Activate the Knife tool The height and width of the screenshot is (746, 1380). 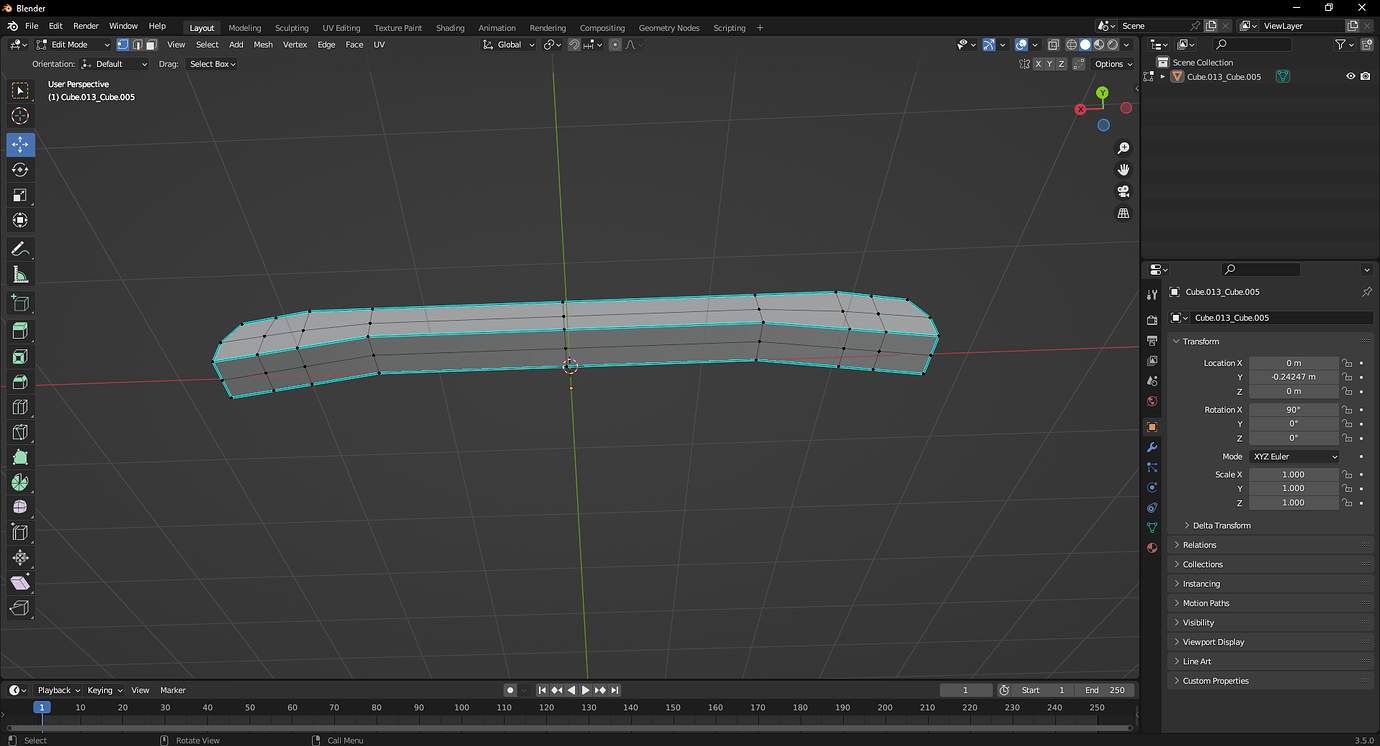(x=20, y=431)
